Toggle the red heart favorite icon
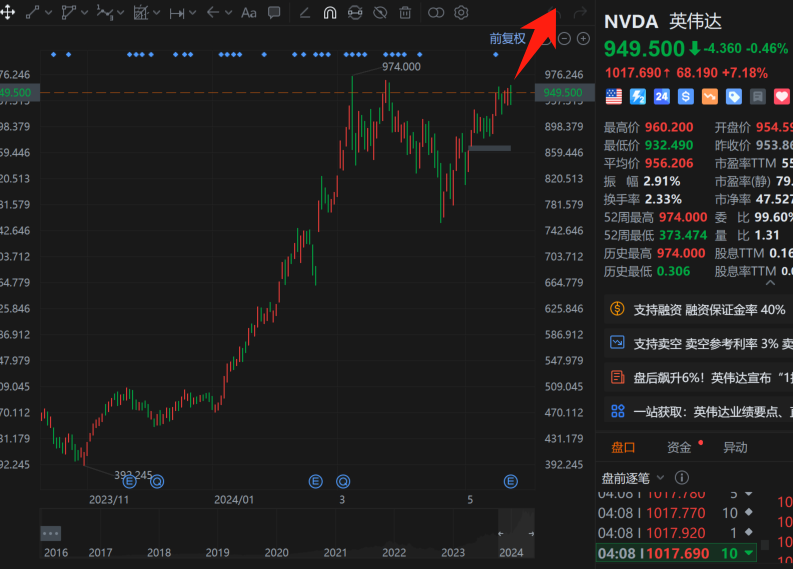Image resolution: width=793 pixels, height=569 pixels. coord(782,97)
